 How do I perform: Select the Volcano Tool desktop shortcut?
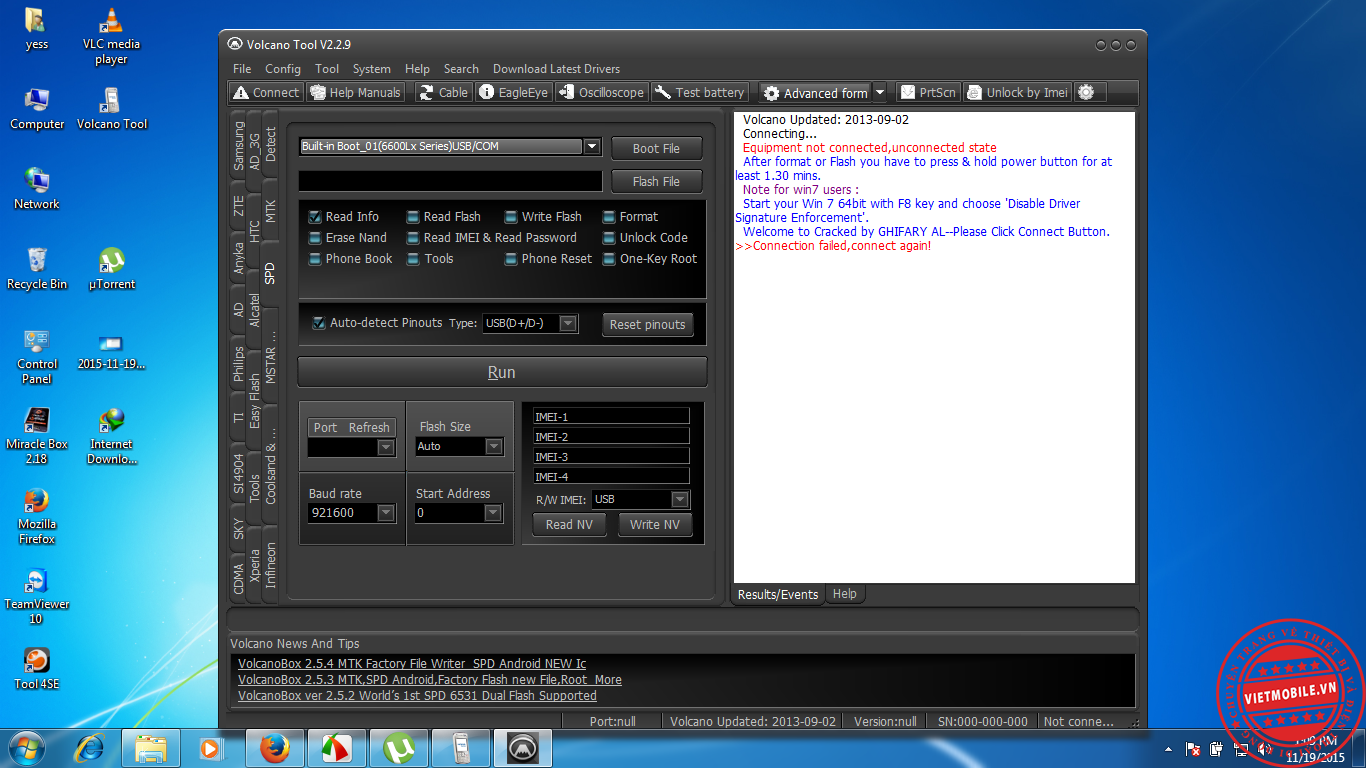tap(111, 110)
